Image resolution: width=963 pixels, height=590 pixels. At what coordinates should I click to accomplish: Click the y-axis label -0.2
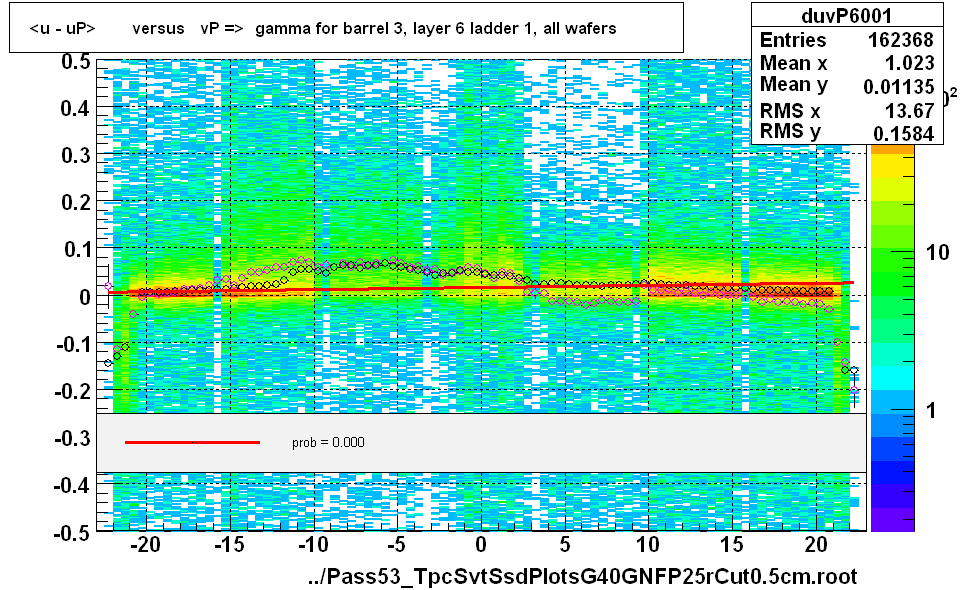[73, 391]
